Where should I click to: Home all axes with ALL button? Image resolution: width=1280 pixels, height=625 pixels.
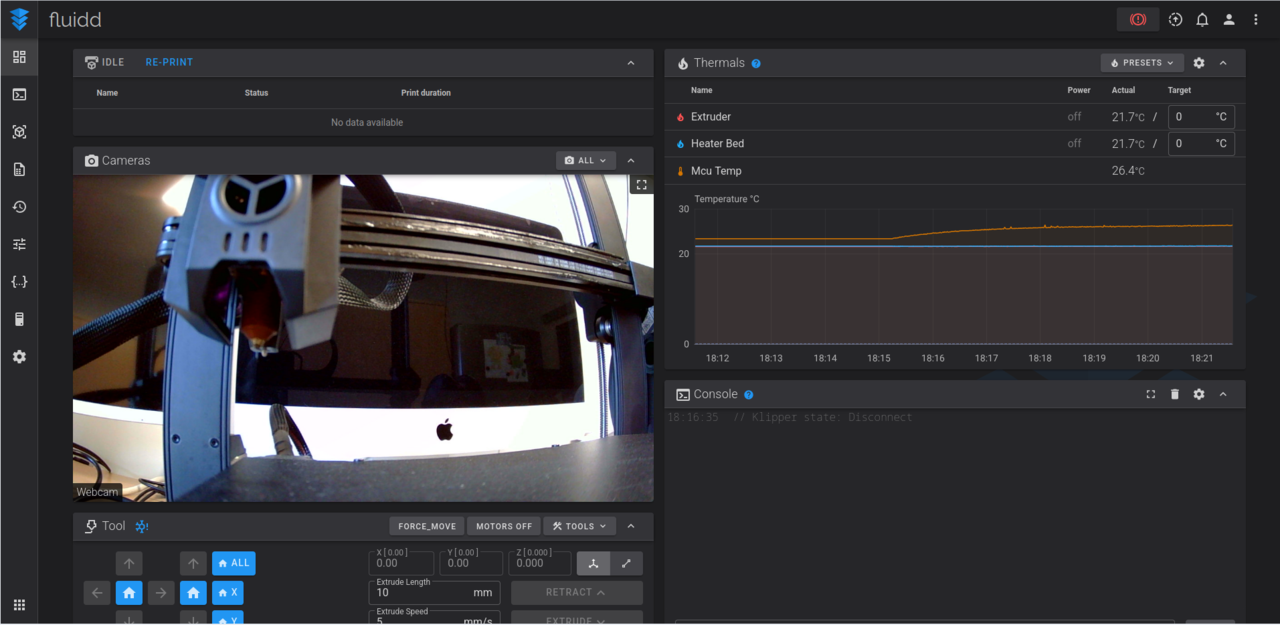click(x=233, y=563)
